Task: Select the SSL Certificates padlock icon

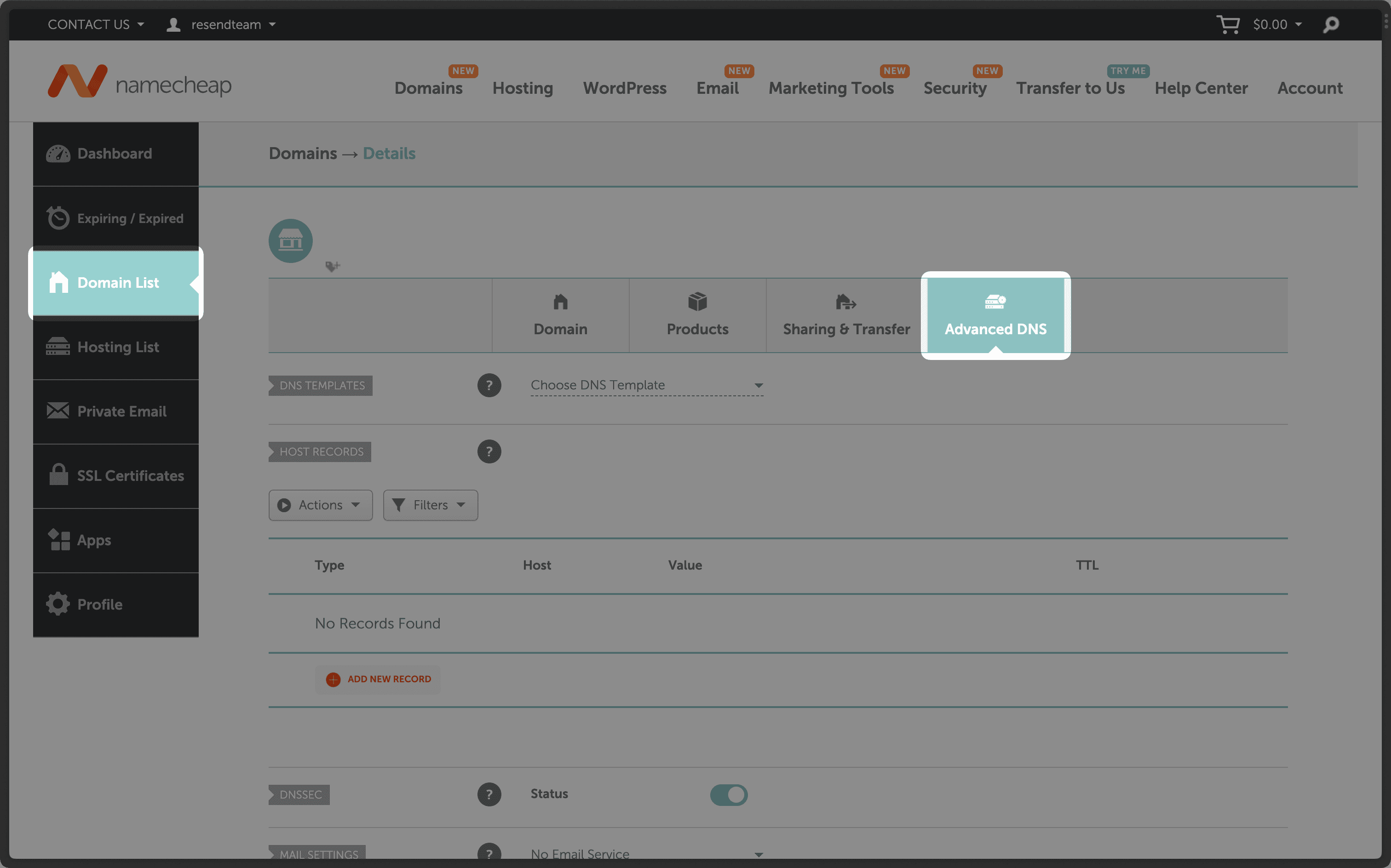Action: pyautogui.click(x=58, y=475)
